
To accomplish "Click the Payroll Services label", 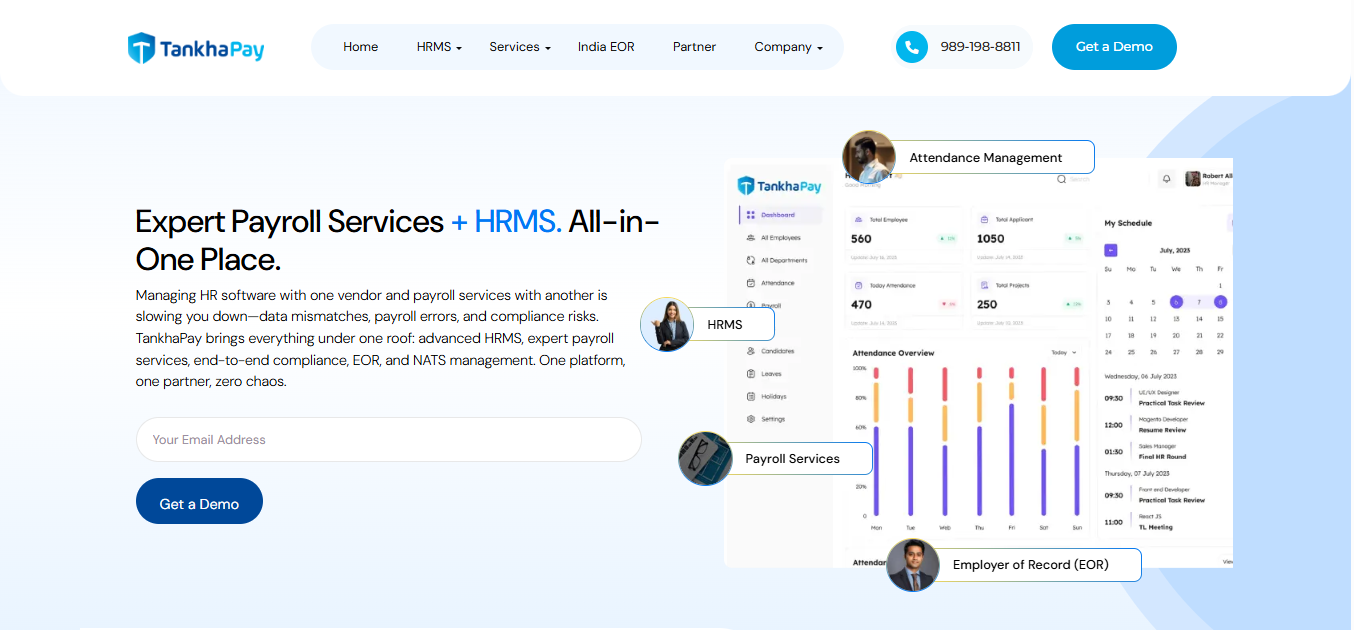I will [x=793, y=459].
